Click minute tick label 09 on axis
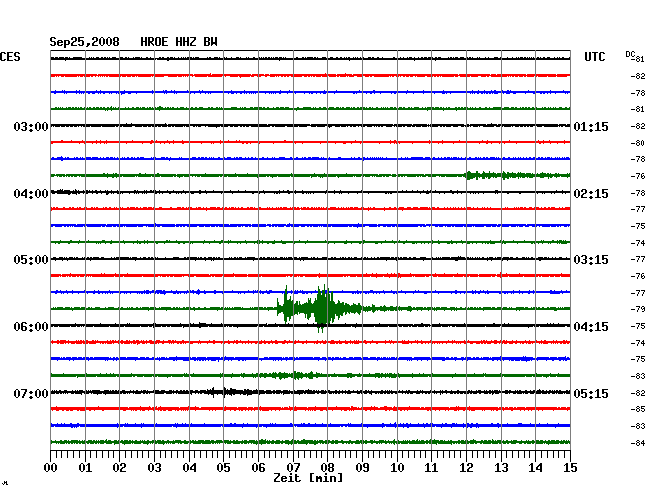Image resolution: width=650 pixels, height=494 pixels. 362,468
